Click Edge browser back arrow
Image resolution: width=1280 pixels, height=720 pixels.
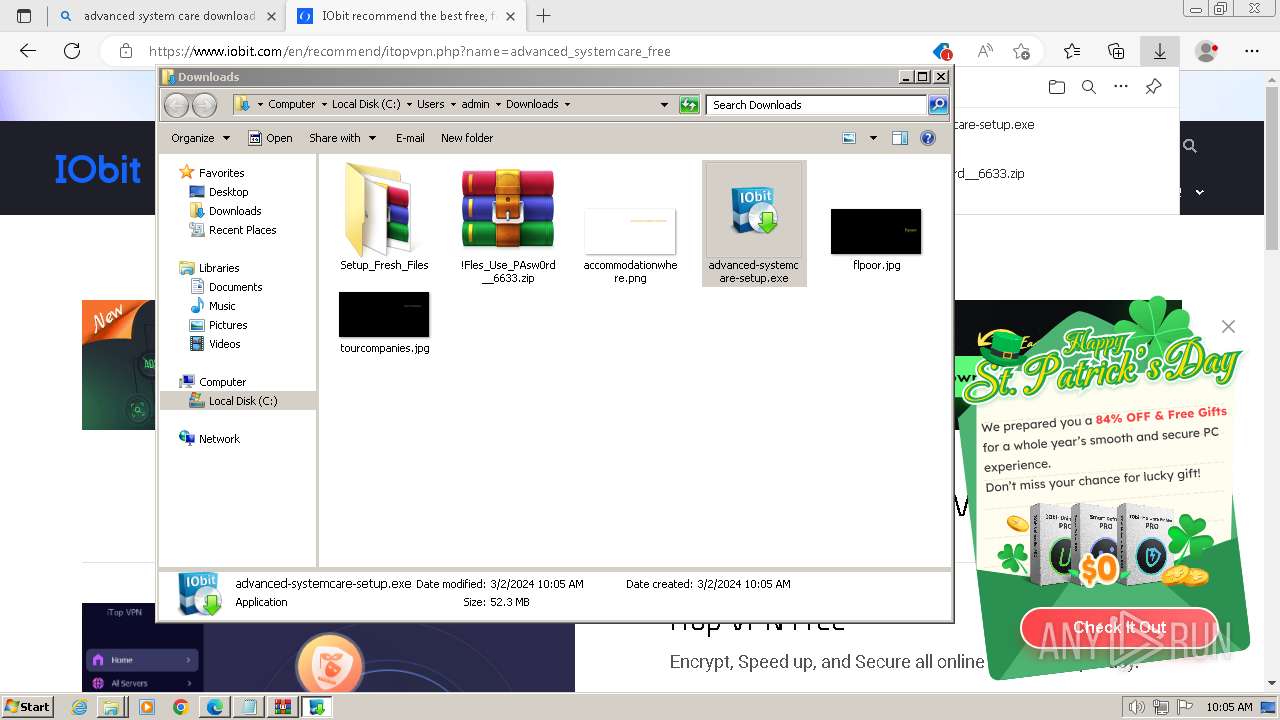tap(28, 51)
